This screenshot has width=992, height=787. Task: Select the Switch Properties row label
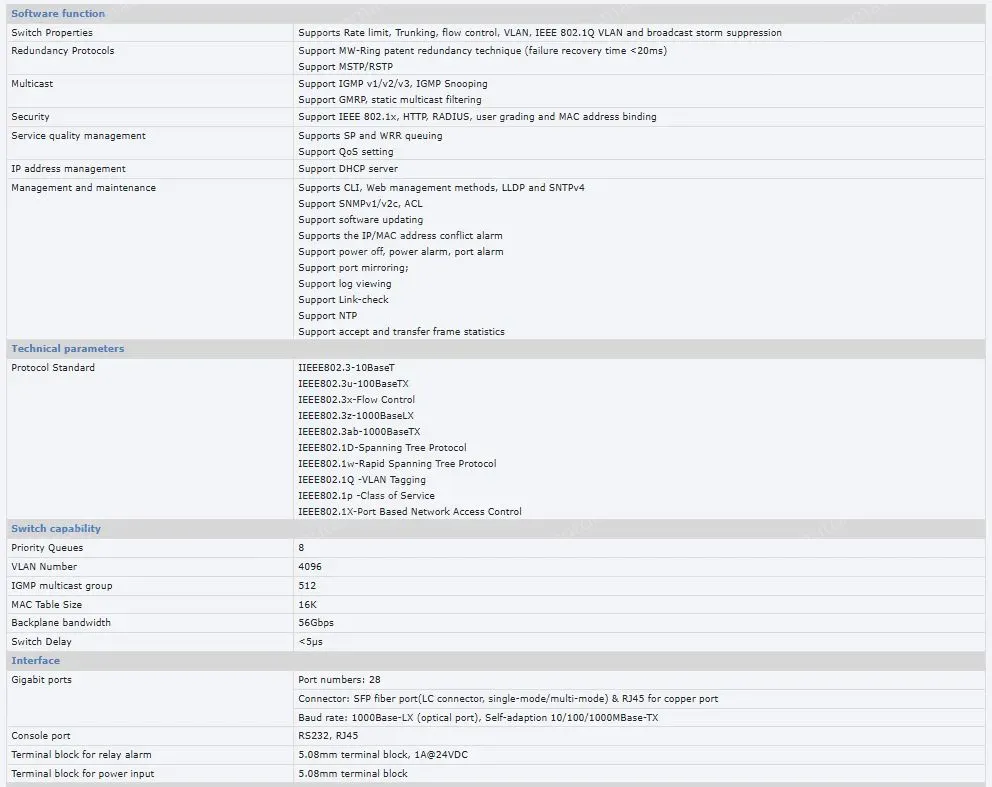[x=52, y=33]
